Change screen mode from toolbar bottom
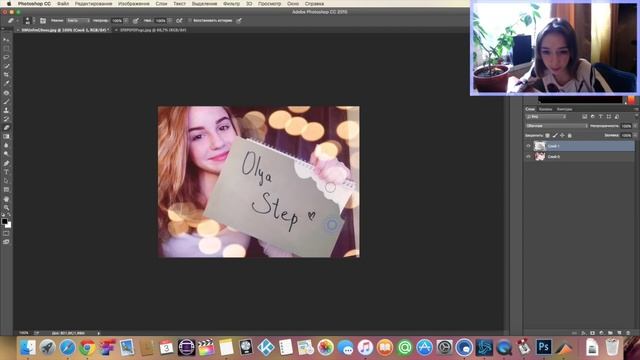 [x=6, y=242]
